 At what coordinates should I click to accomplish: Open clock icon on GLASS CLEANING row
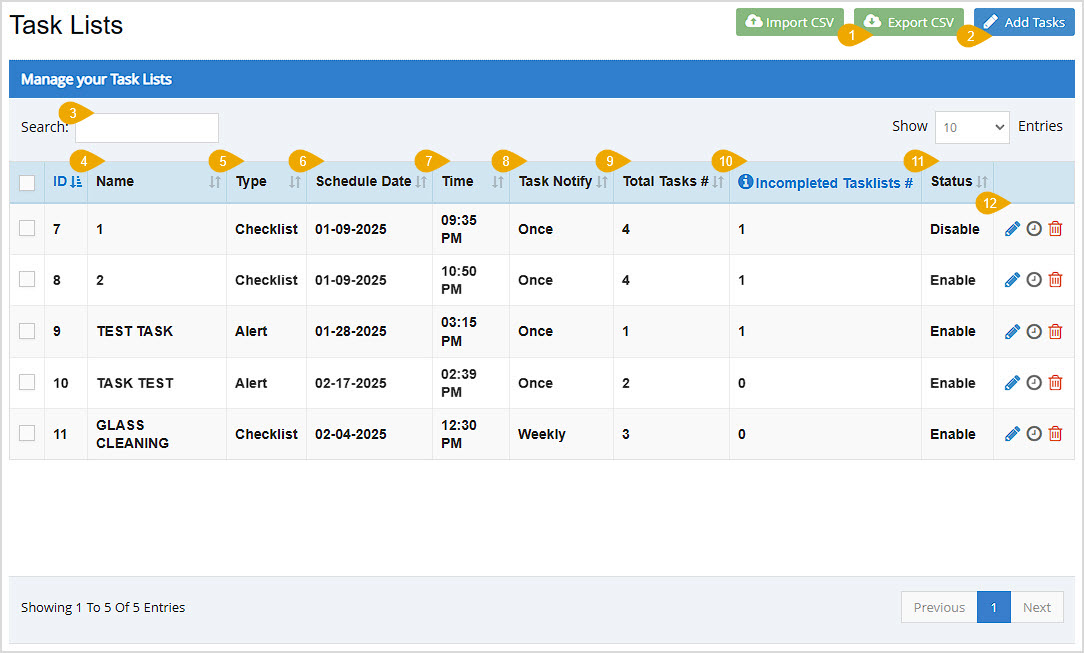pos(1033,433)
